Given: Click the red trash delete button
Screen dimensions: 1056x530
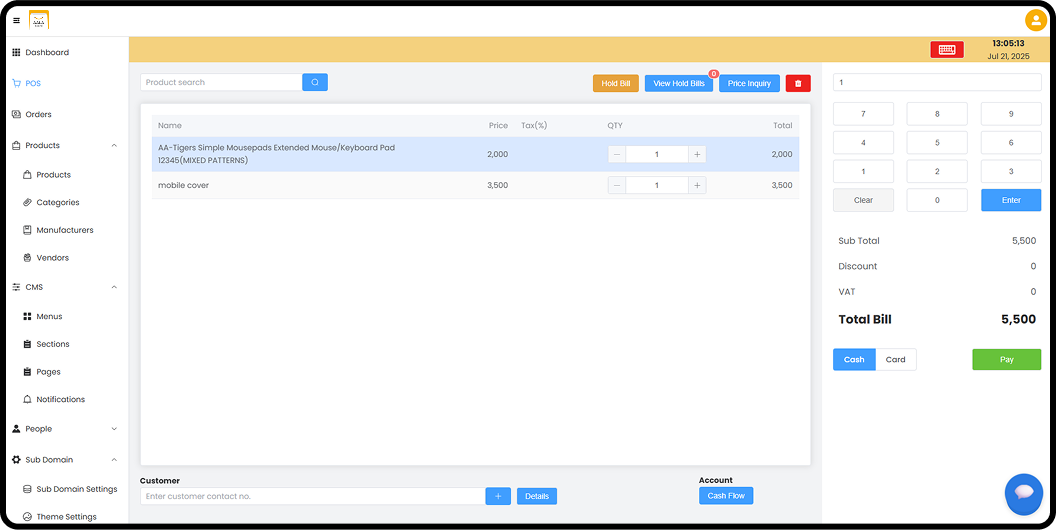Looking at the screenshot, I should pyautogui.click(x=797, y=84).
